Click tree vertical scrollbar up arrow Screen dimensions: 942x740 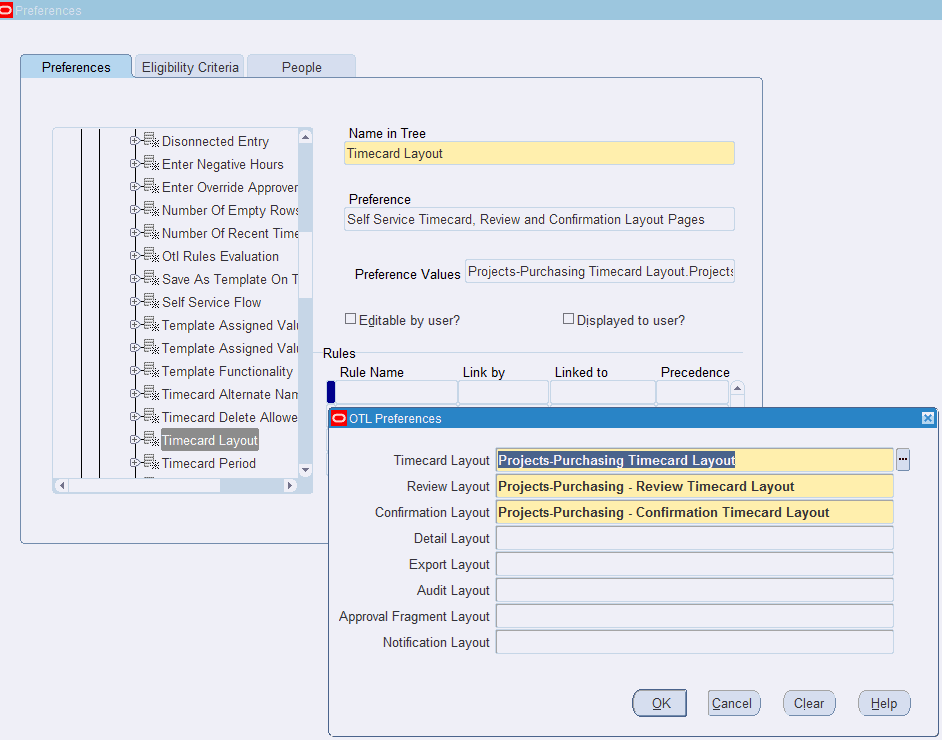coord(305,137)
